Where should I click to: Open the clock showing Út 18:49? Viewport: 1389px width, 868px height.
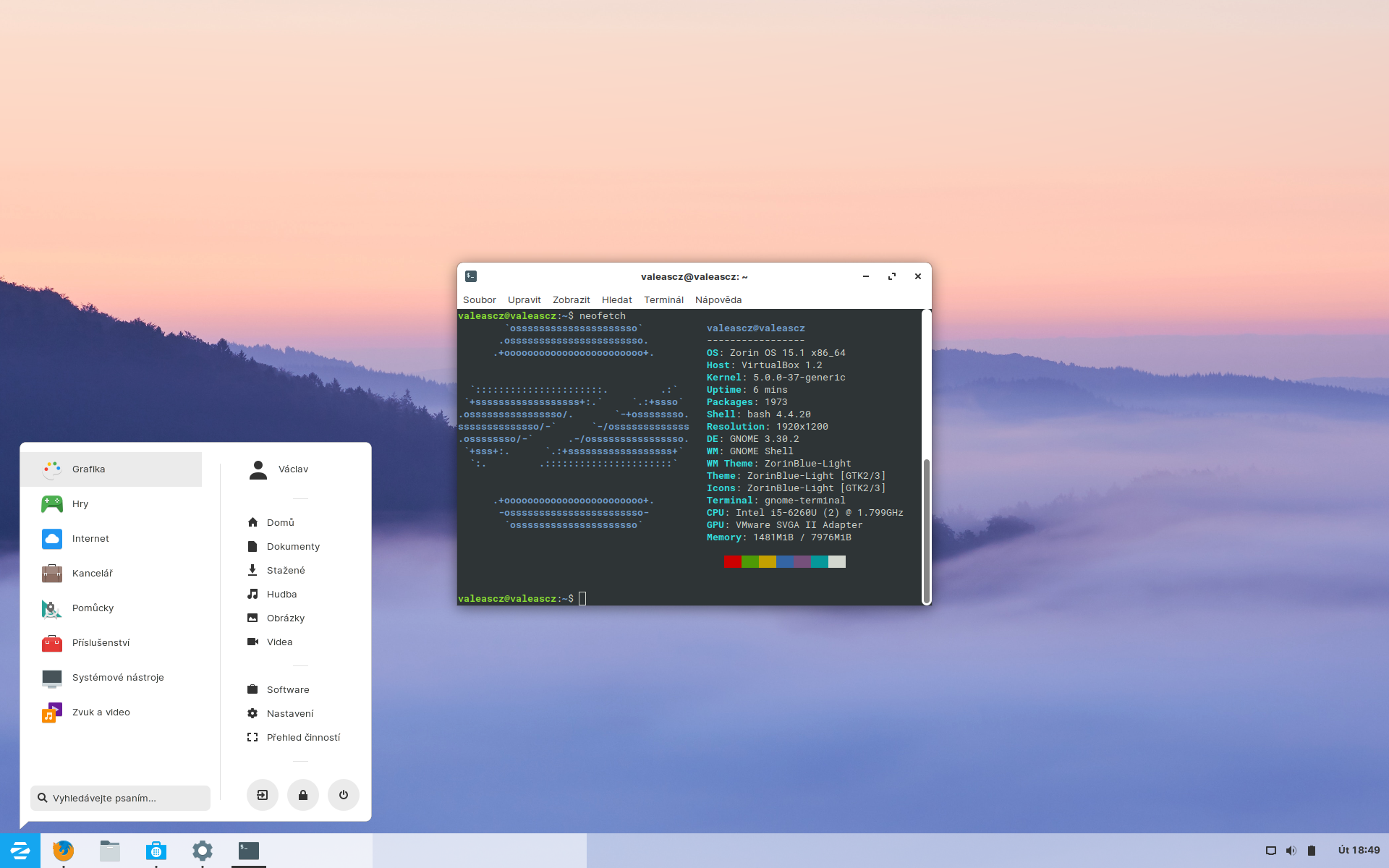[1359, 850]
